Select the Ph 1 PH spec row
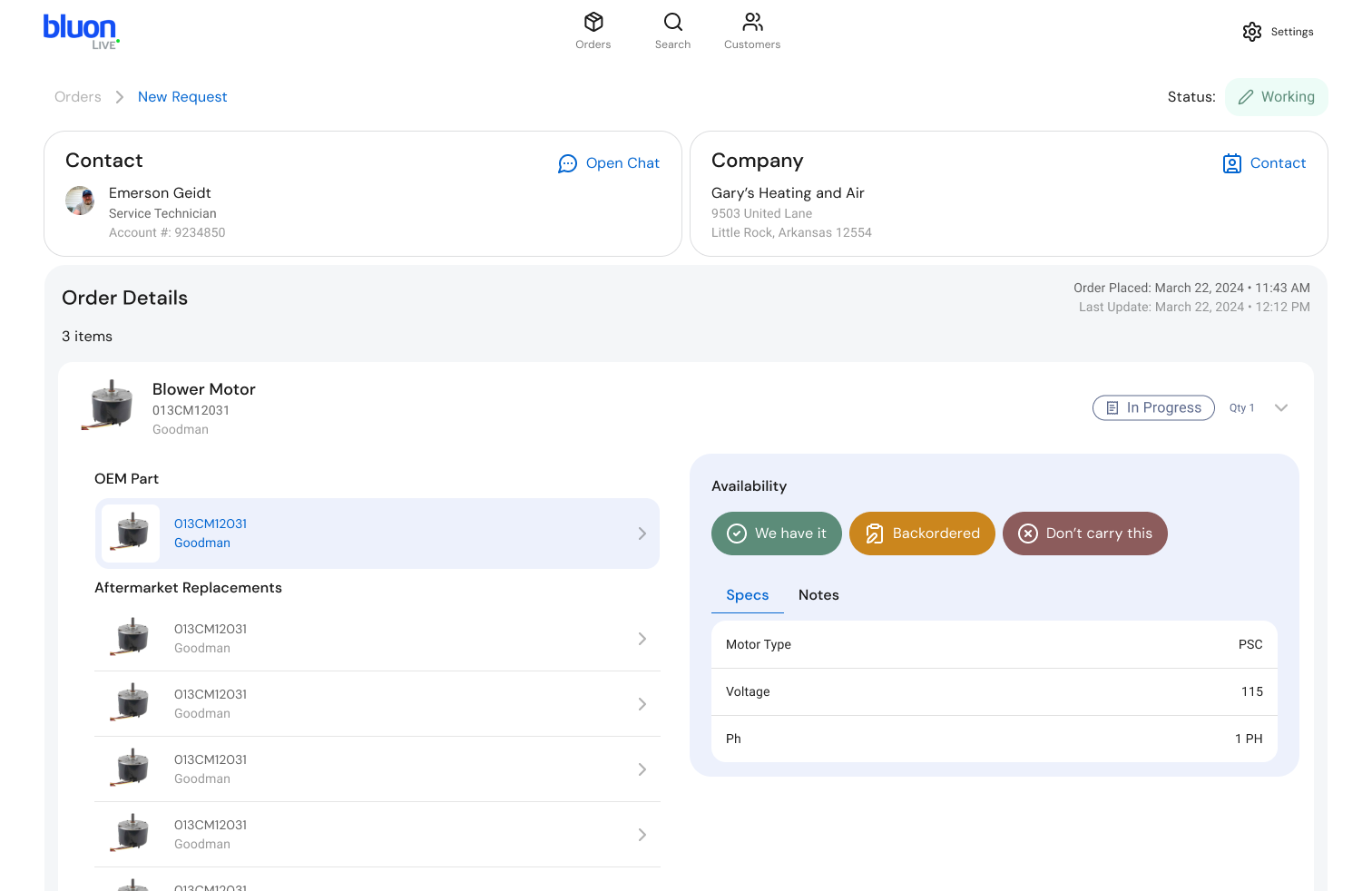Screen dimensions: 1372x891 tap(995, 739)
